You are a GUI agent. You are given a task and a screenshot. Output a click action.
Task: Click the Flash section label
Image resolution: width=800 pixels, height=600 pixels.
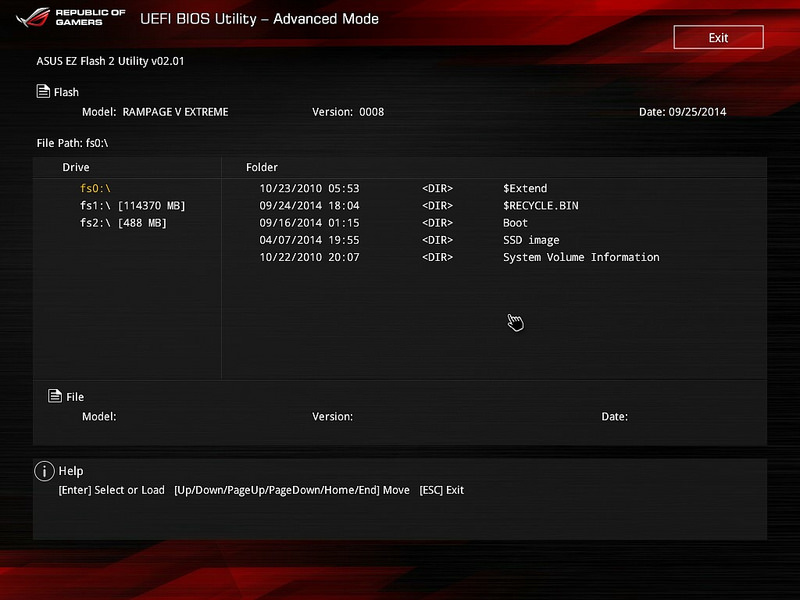[x=66, y=92]
